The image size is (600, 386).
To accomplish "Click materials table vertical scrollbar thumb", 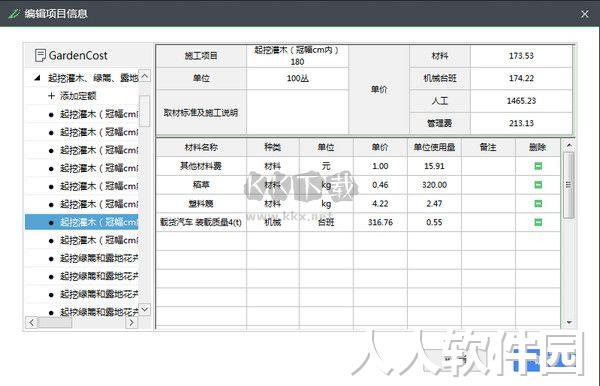I will (569, 185).
